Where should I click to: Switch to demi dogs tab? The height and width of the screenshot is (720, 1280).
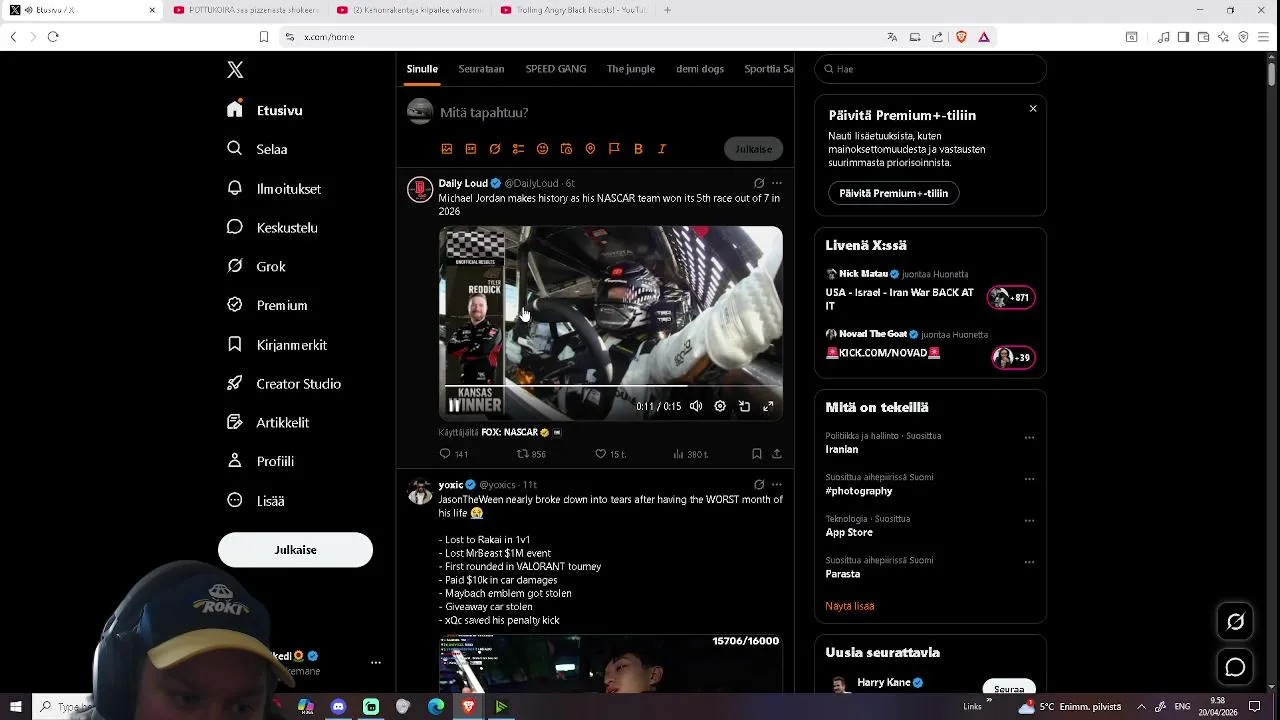(x=700, y=69)
